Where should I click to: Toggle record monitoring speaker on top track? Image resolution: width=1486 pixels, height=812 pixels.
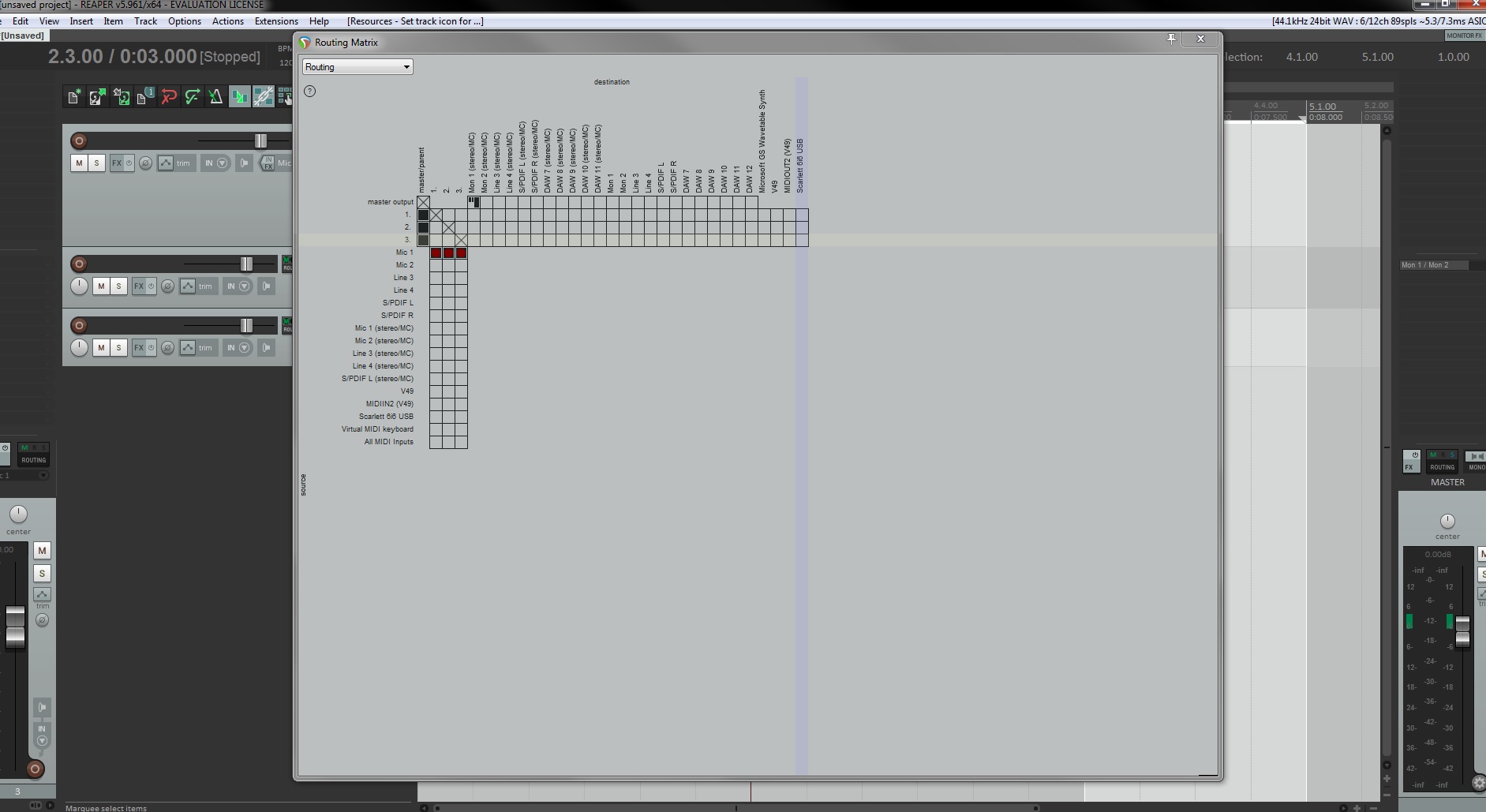[245, 163]
